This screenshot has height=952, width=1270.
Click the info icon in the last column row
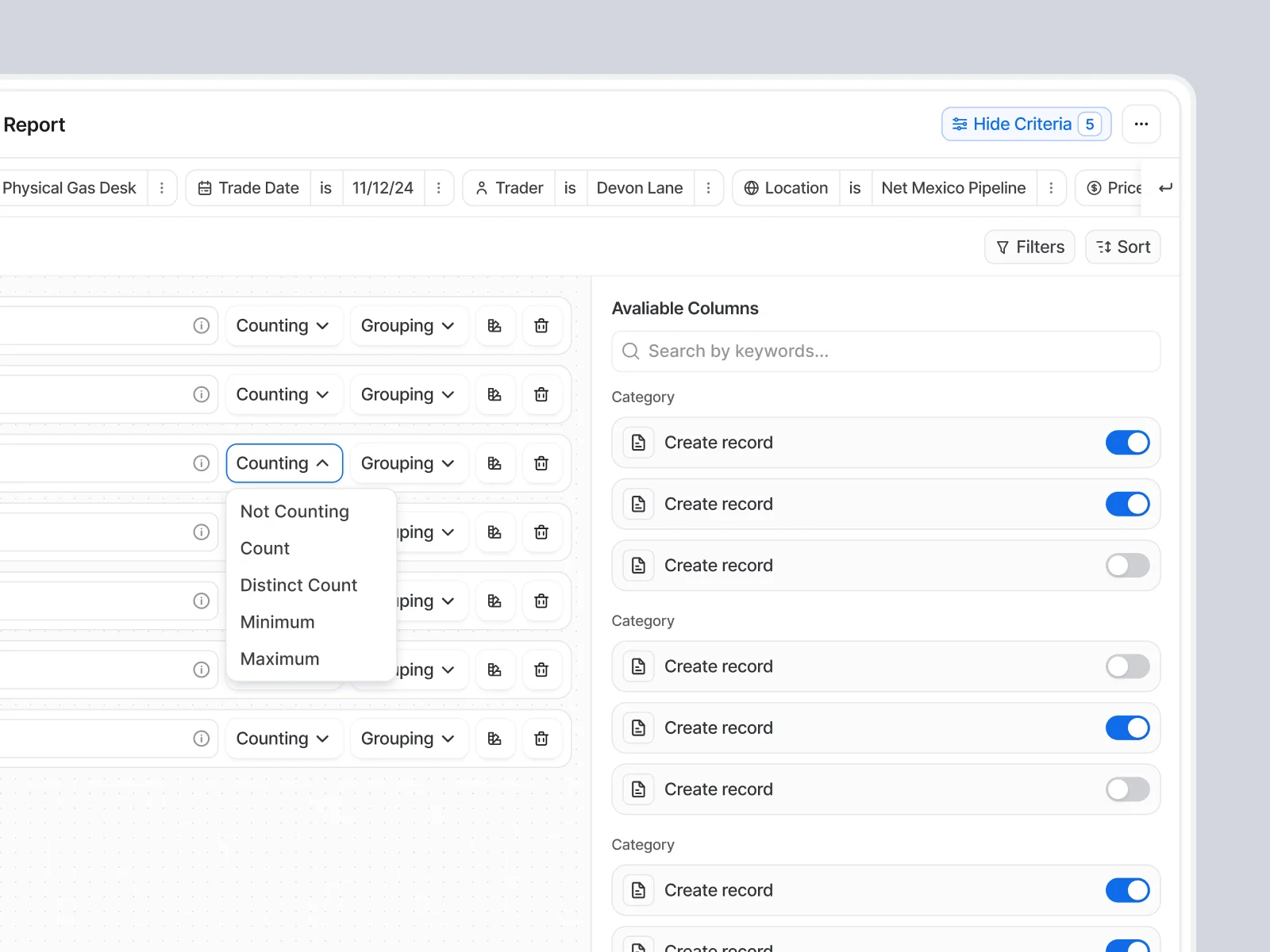point(202,739)
